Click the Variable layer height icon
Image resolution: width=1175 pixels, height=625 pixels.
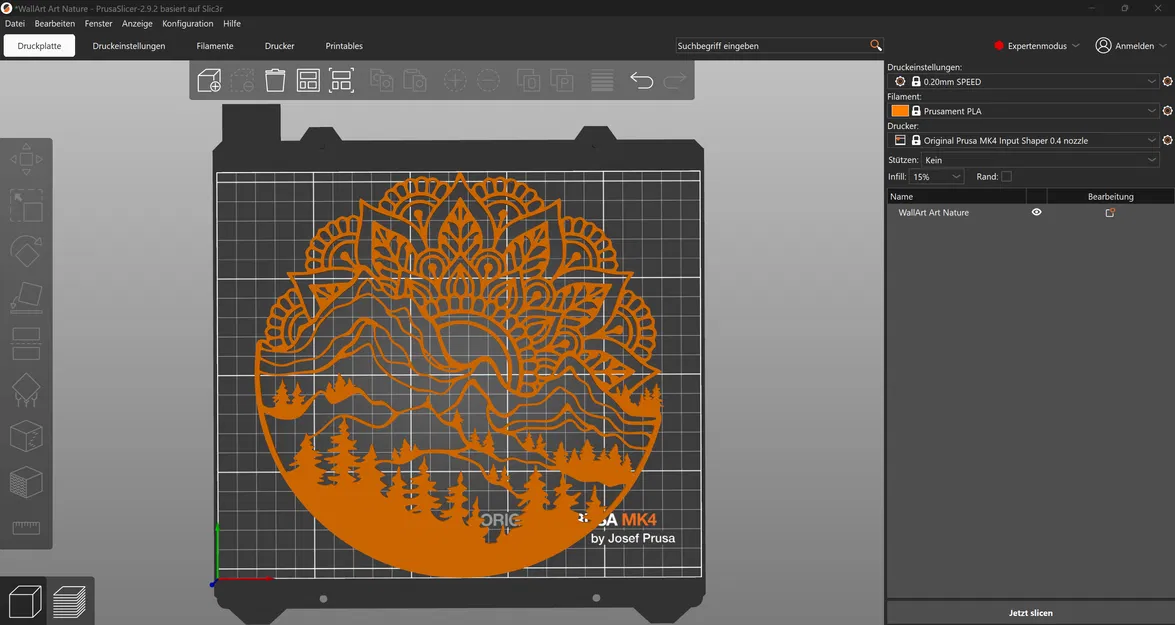tap(602, 80)
